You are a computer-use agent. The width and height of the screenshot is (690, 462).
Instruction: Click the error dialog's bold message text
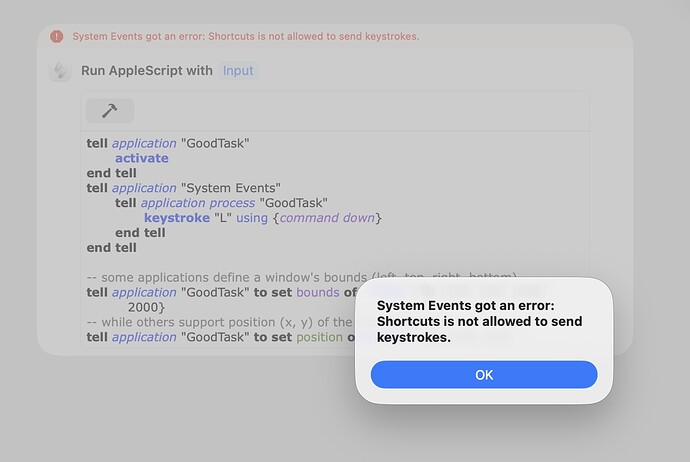479,321
